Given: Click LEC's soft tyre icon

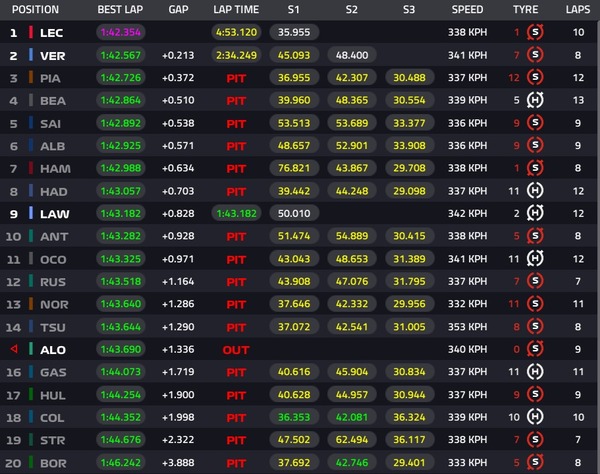Looking at the screenshot, I should 535,33.
